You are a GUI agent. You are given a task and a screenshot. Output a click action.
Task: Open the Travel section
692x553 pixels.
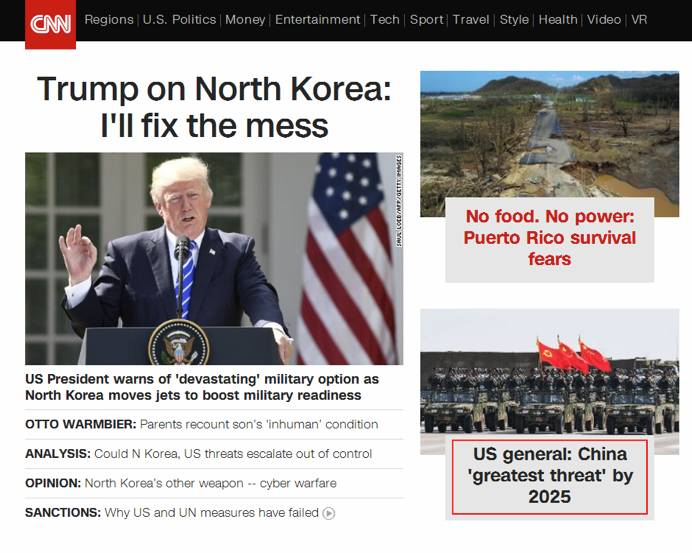(471, 20)
